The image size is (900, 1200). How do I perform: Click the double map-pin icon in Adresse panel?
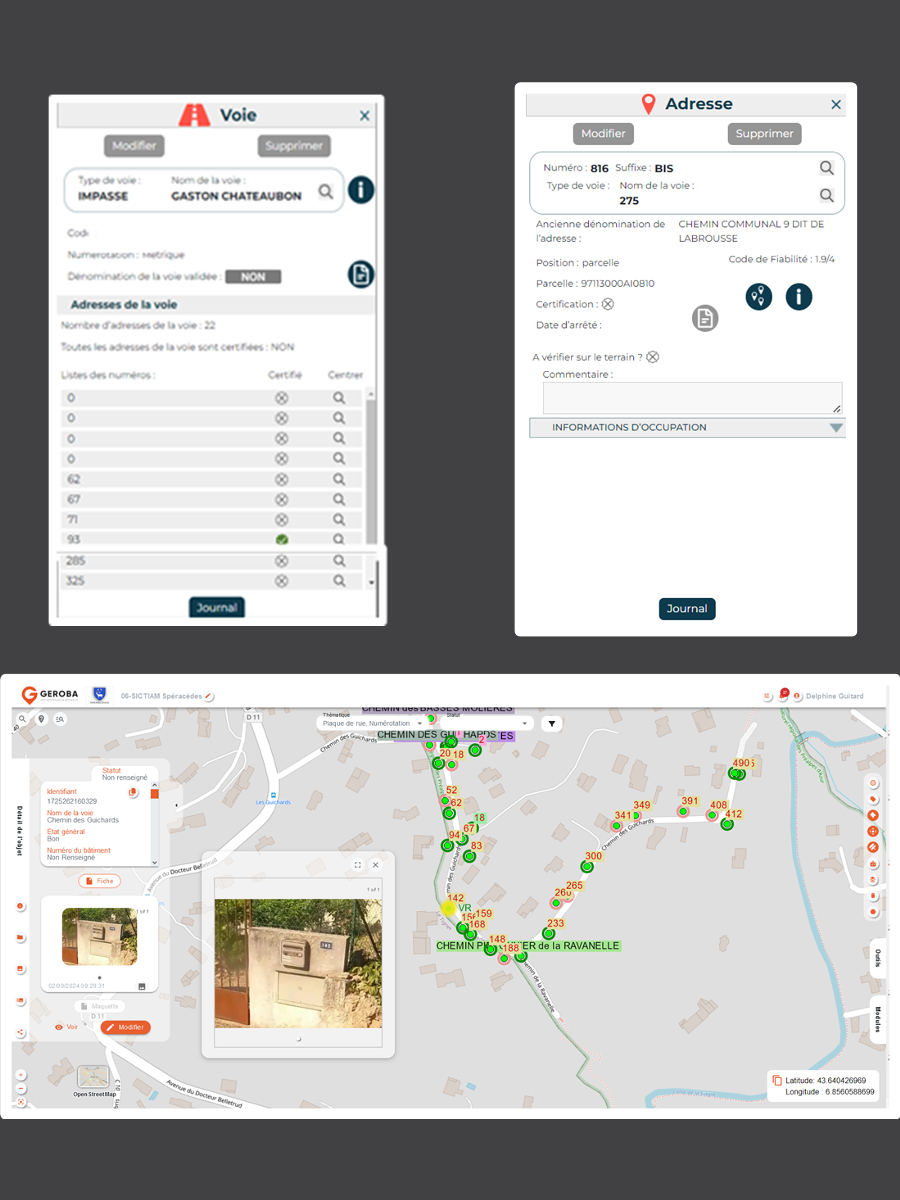click(759, 296)
